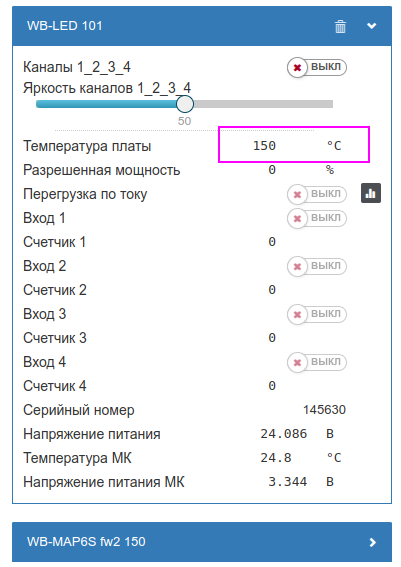Click the Напряжение питания value 24.086
This screenshot has width=401, height=567.
coord(283,434)
